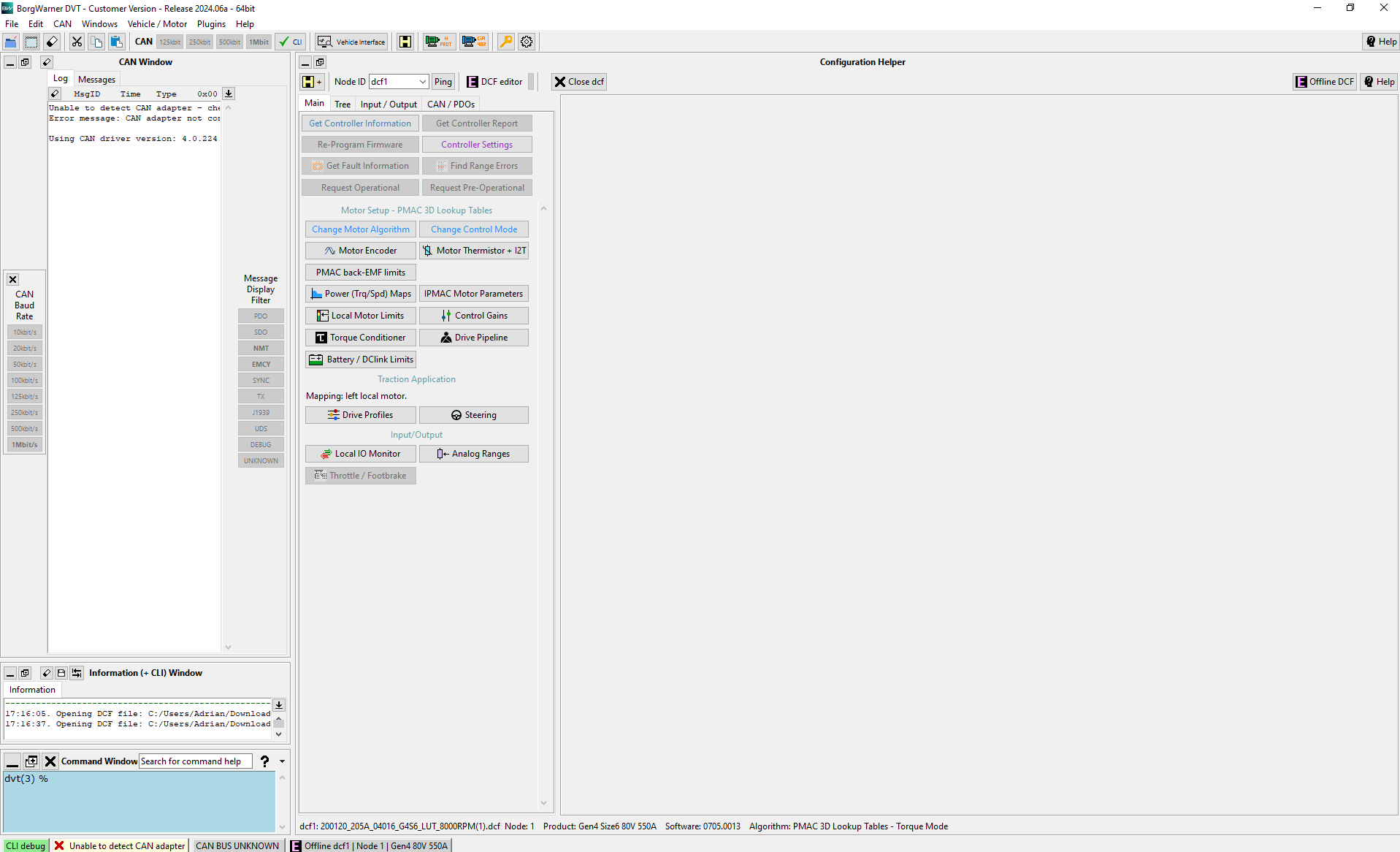Click Change Motor Algorithm

(x=361, y=229)
